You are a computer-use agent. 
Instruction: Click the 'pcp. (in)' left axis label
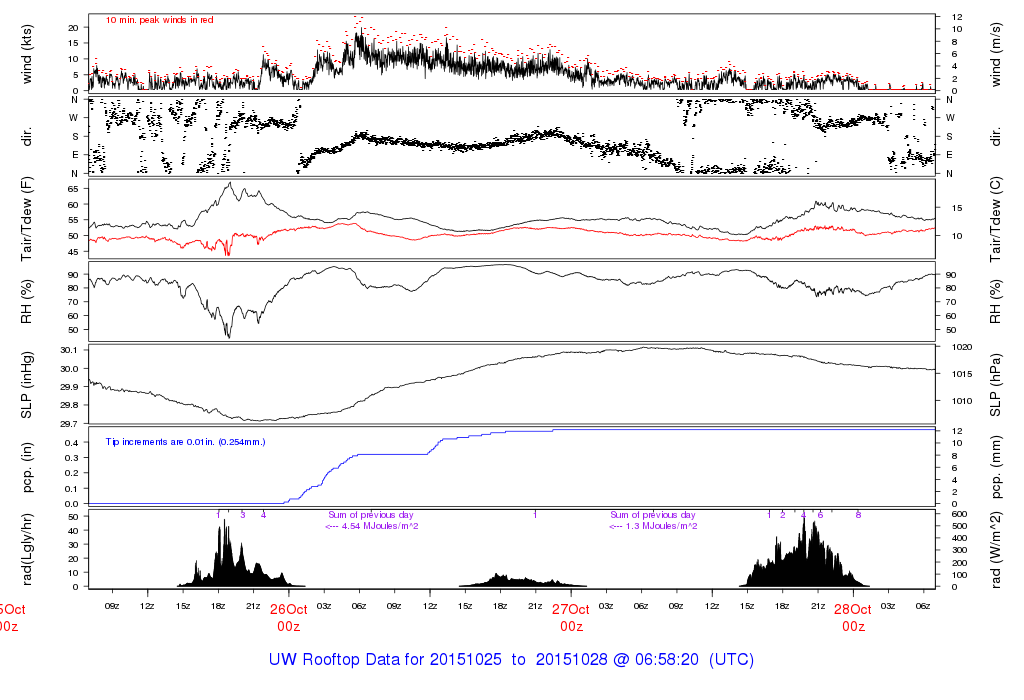pyautogui.click(x=27, y=467)
